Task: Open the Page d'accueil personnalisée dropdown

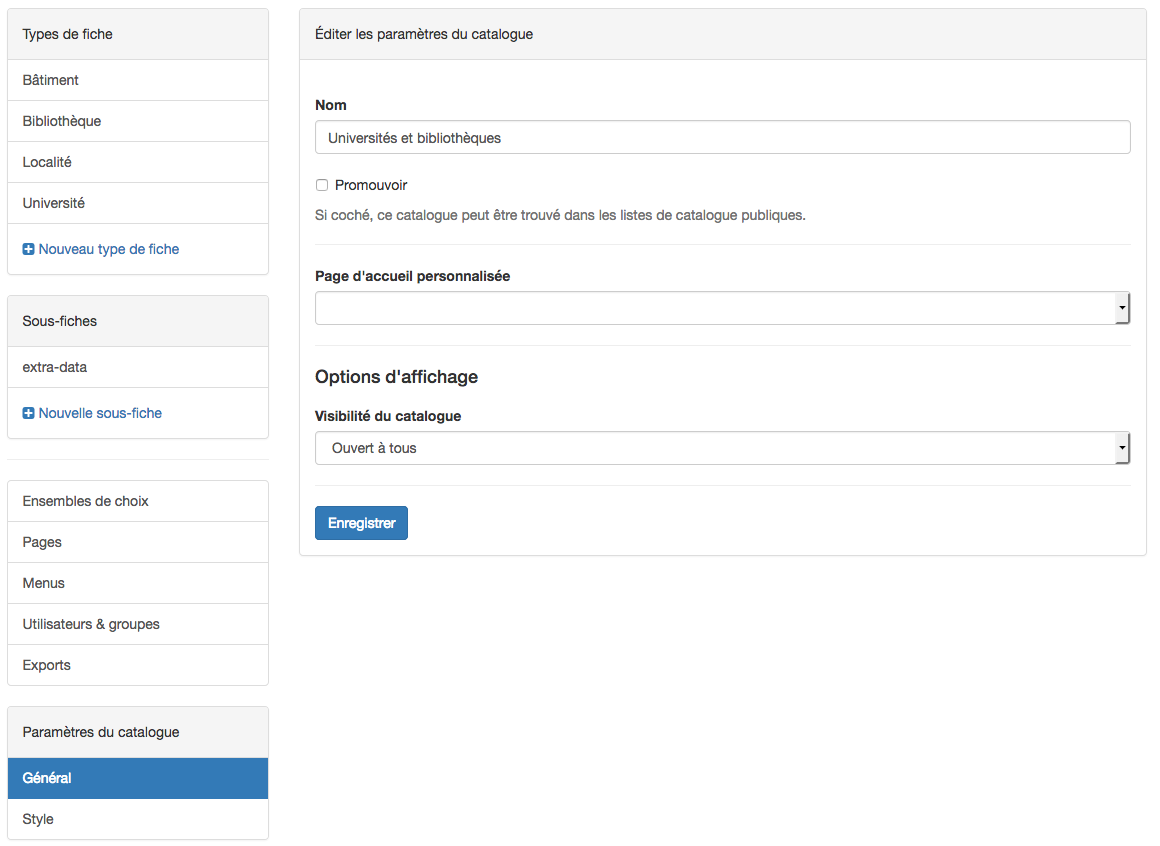Action: (x=722, y=308)
